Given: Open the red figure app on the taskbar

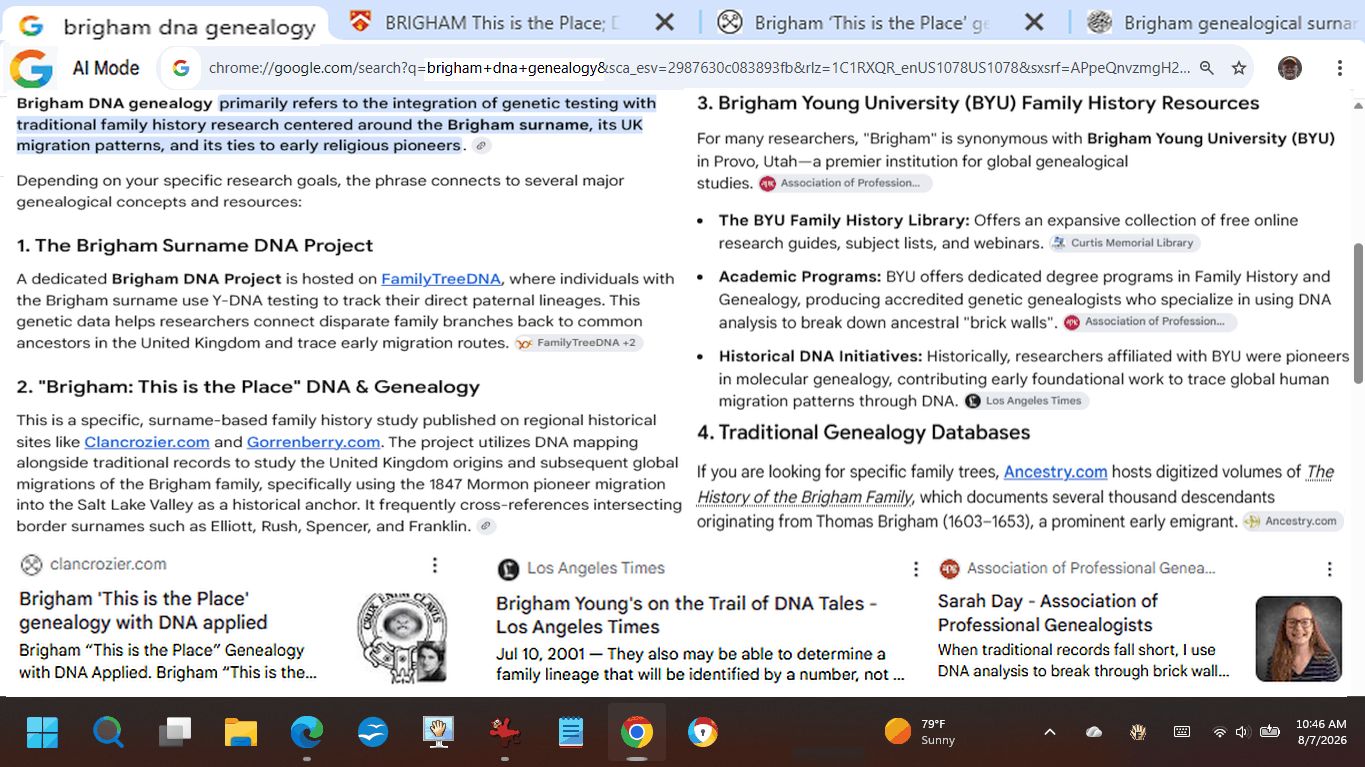Looking at the screenshot, I should point(505,732).
